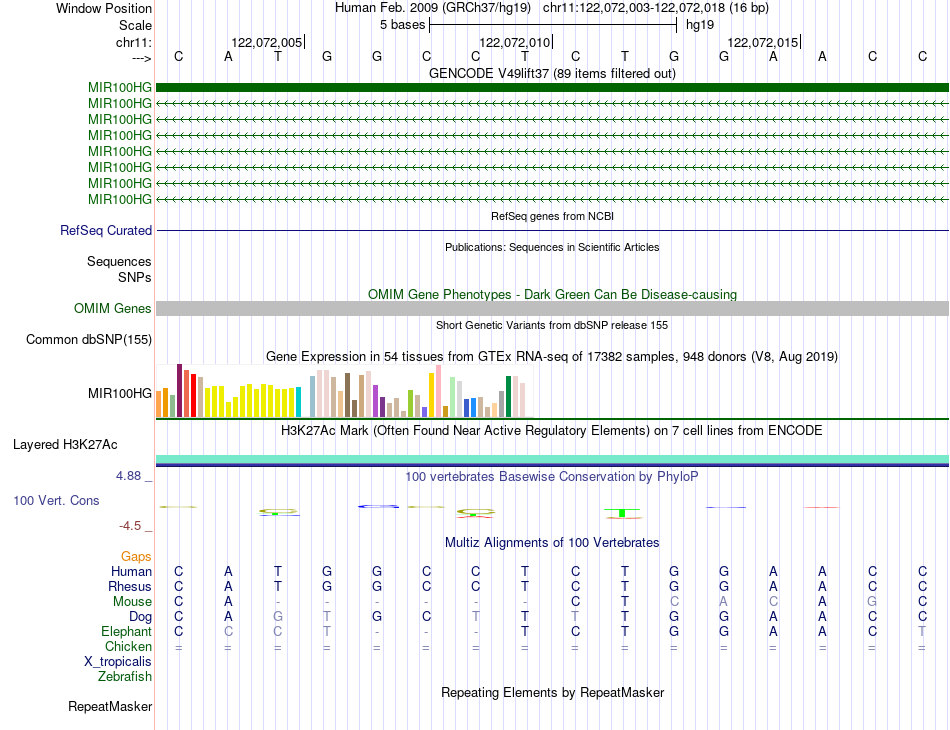The height and width of the screenshot is (730, 950).
Task: Click the -4.5 lower PhyloP scale value
Action: point(130,526)
